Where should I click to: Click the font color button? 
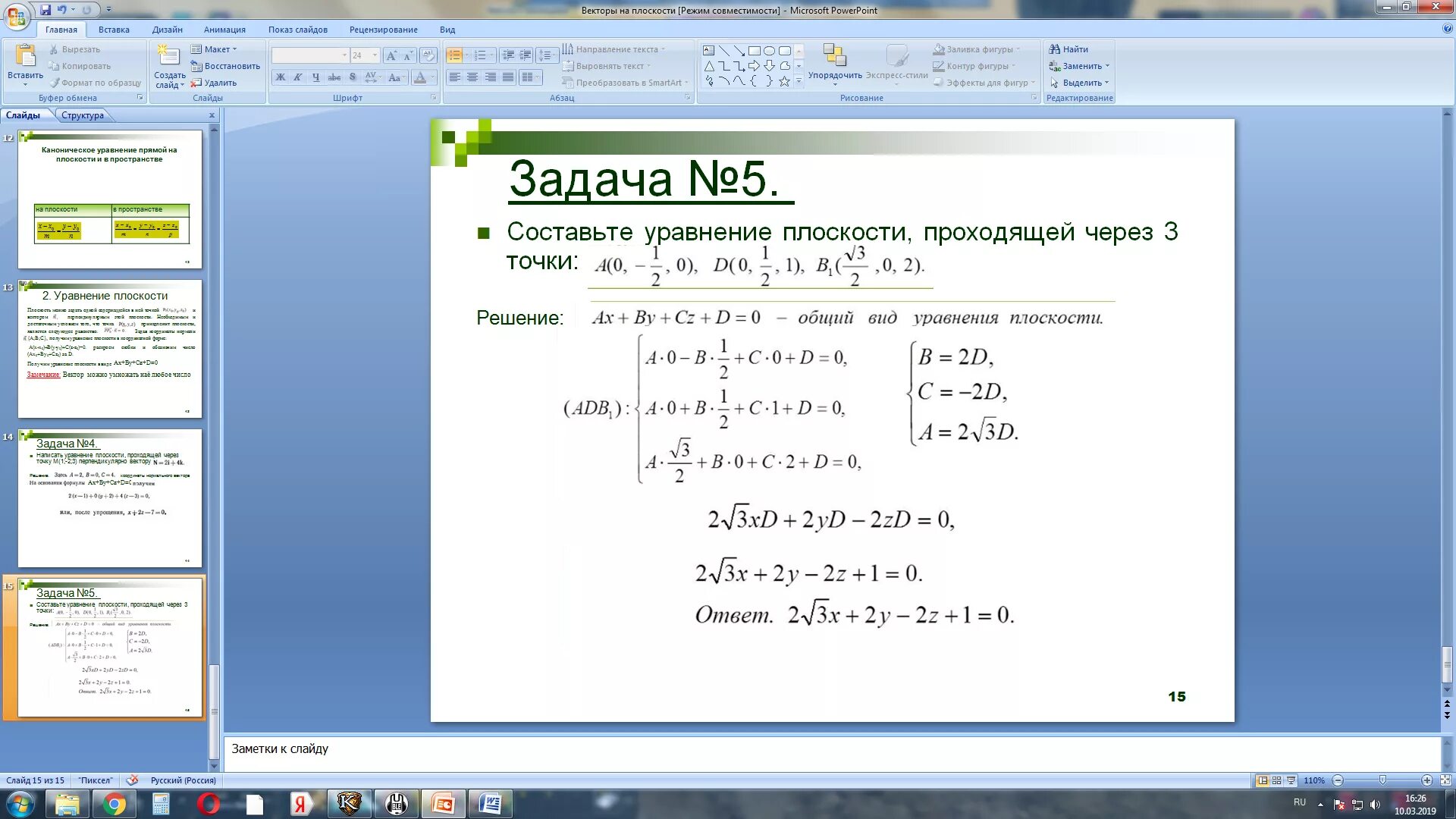point(420,77)
